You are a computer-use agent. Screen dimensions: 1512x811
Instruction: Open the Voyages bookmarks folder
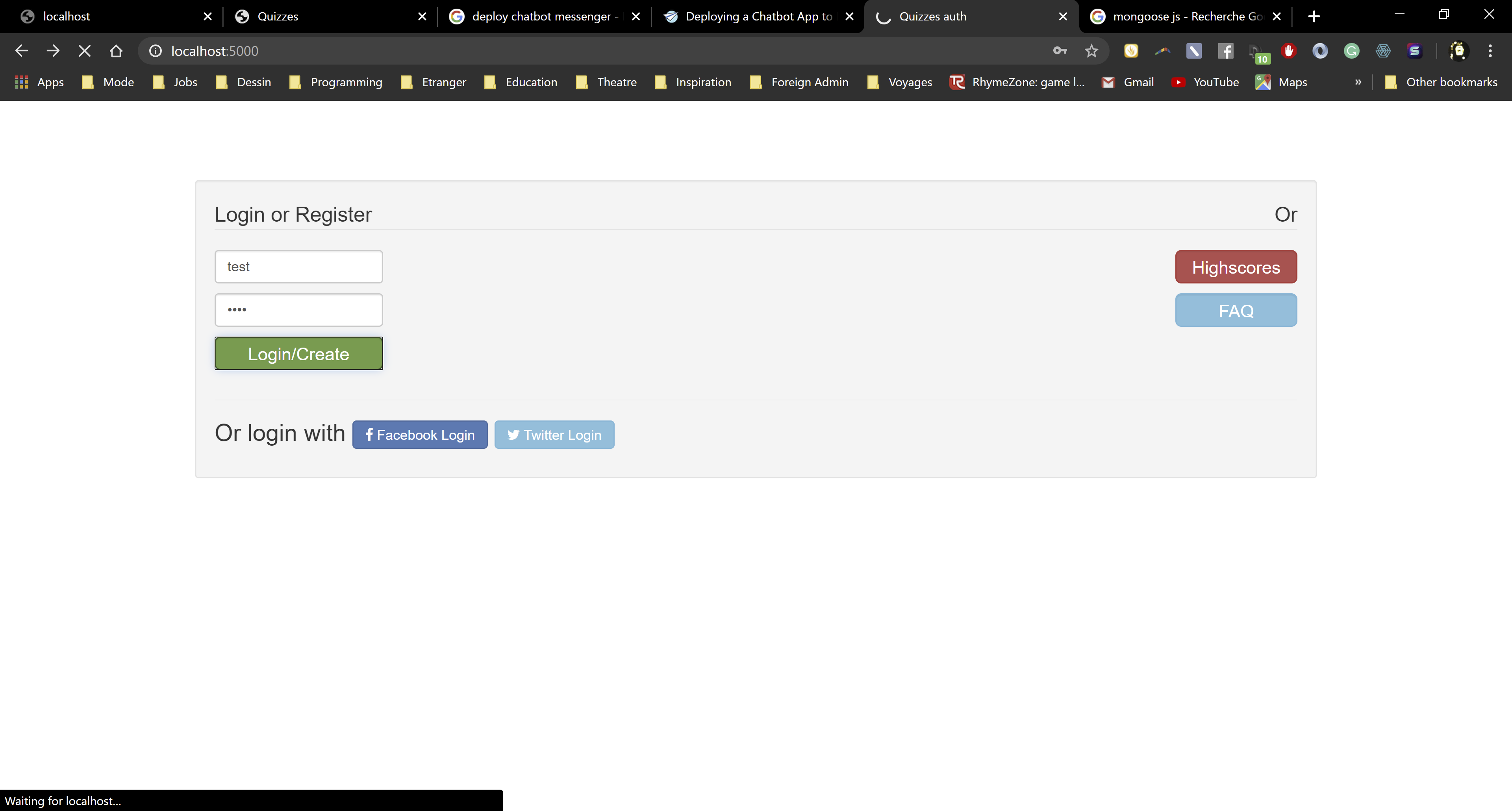coord(900,82)
